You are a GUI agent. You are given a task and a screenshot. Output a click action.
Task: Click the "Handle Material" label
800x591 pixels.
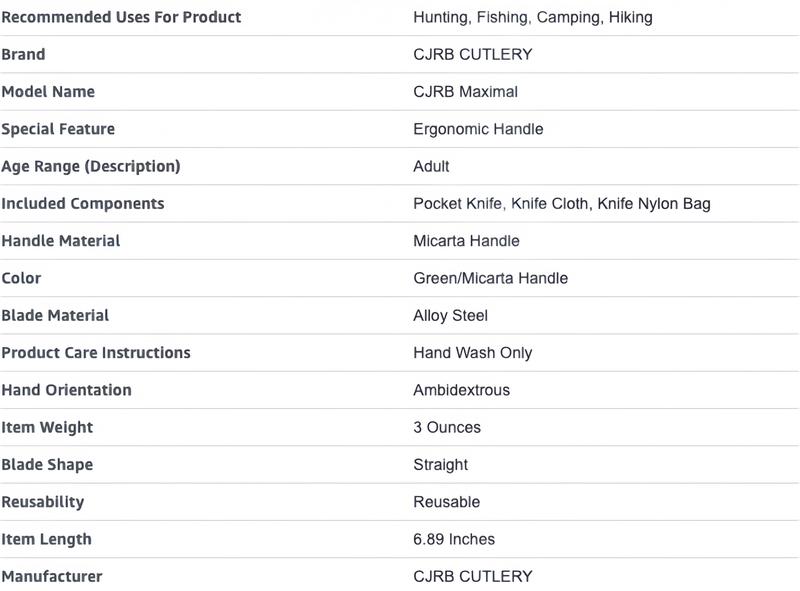pos(60,241)
